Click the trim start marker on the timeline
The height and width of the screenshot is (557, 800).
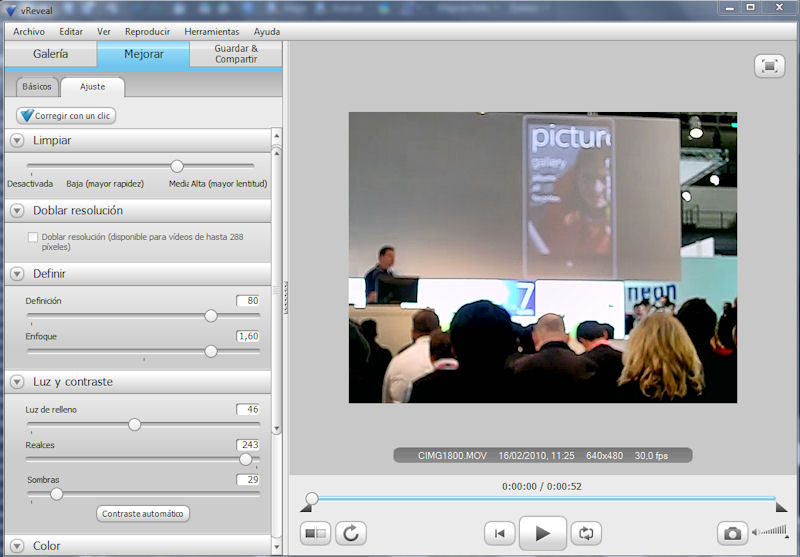306,508
